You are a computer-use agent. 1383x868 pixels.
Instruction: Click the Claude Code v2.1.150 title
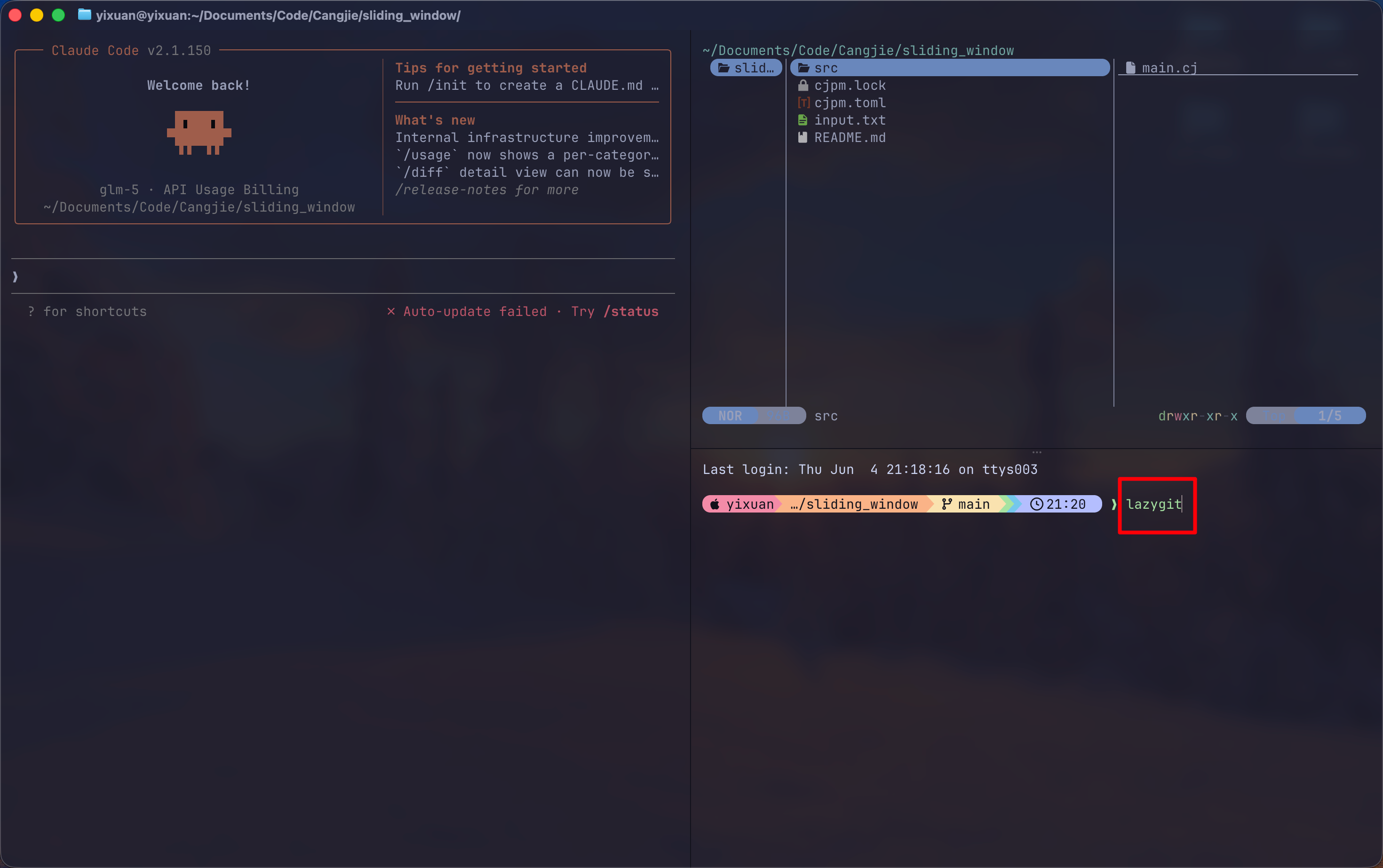click(131, 50)
